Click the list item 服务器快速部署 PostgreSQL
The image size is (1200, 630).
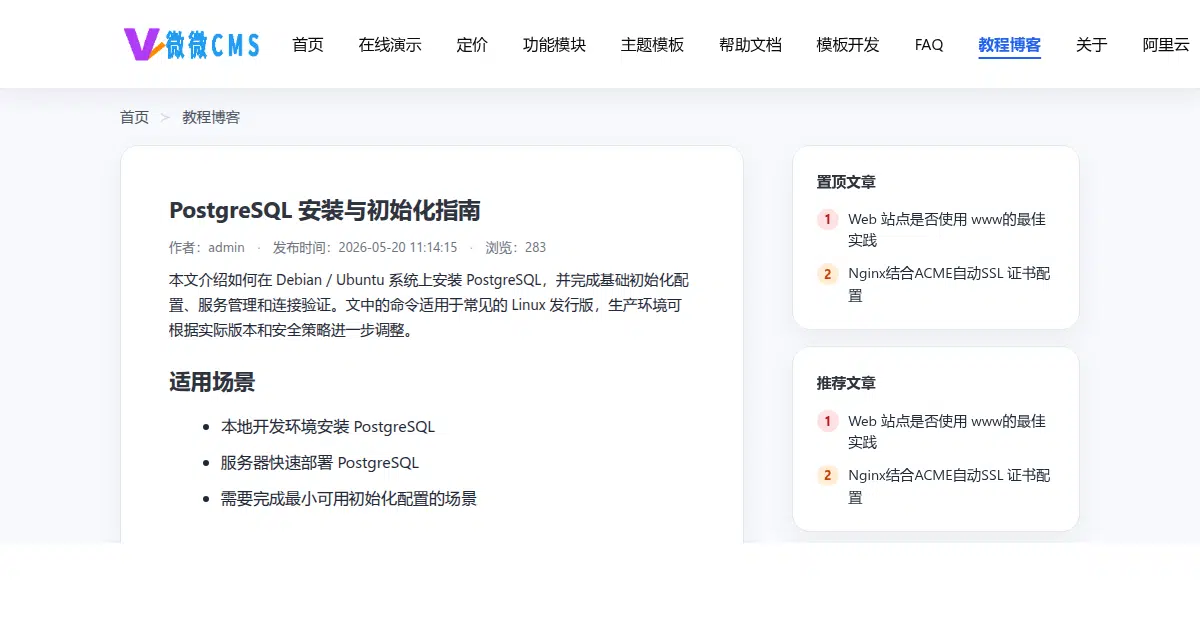pos(320,463)
